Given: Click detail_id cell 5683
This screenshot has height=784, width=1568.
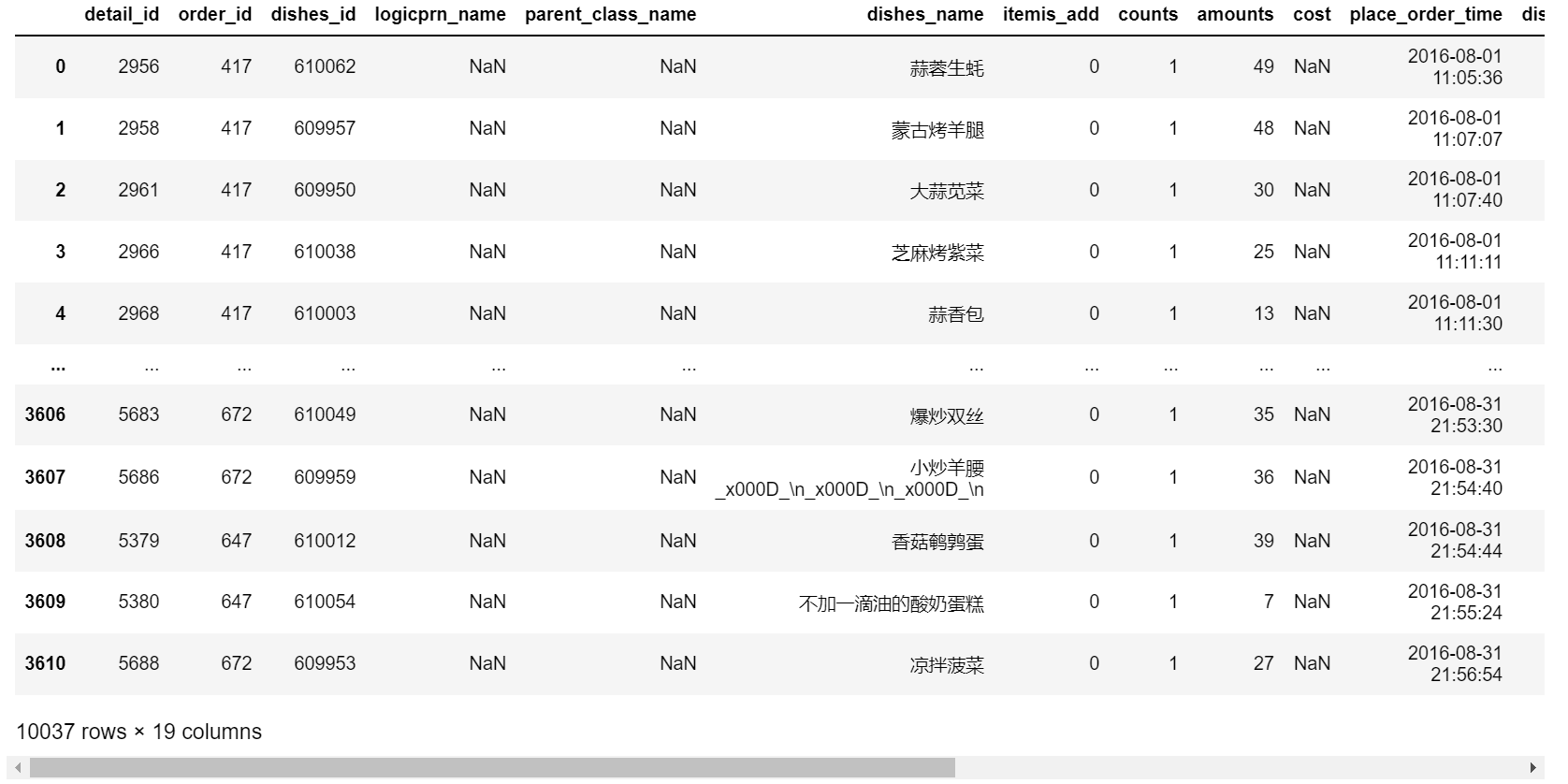Looking at the screenshot, I should point(138,414).
